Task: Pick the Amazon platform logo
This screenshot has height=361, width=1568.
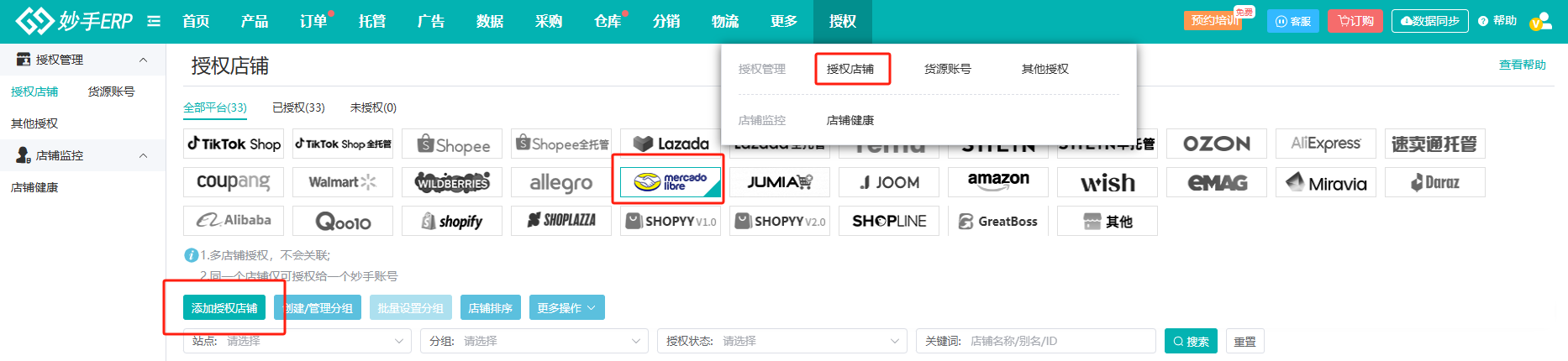Action: [x=997, y=181]
